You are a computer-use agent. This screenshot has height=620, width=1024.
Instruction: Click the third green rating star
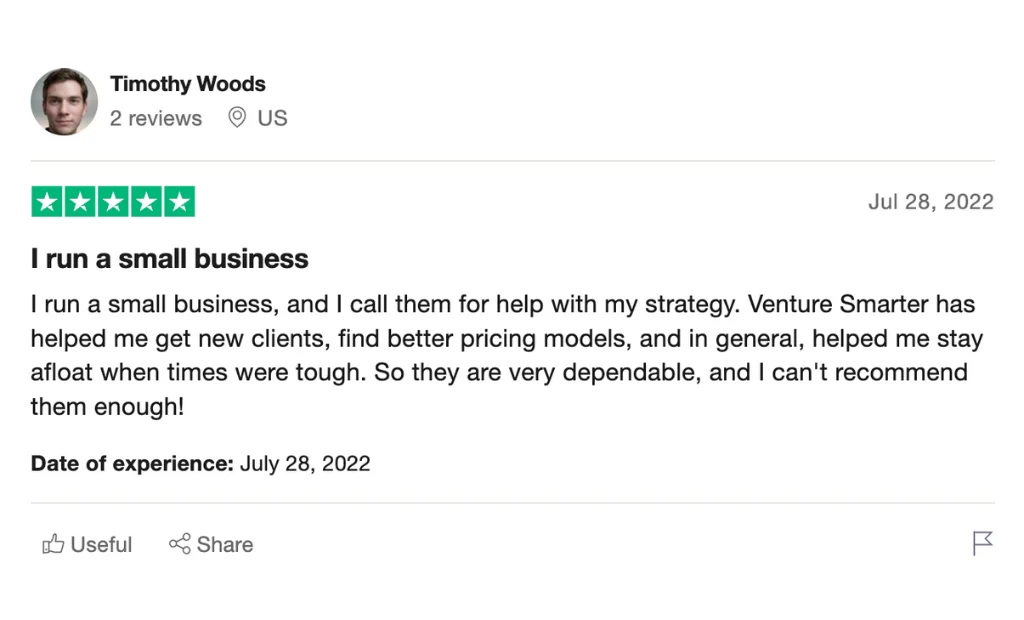(x=112, y=201)
